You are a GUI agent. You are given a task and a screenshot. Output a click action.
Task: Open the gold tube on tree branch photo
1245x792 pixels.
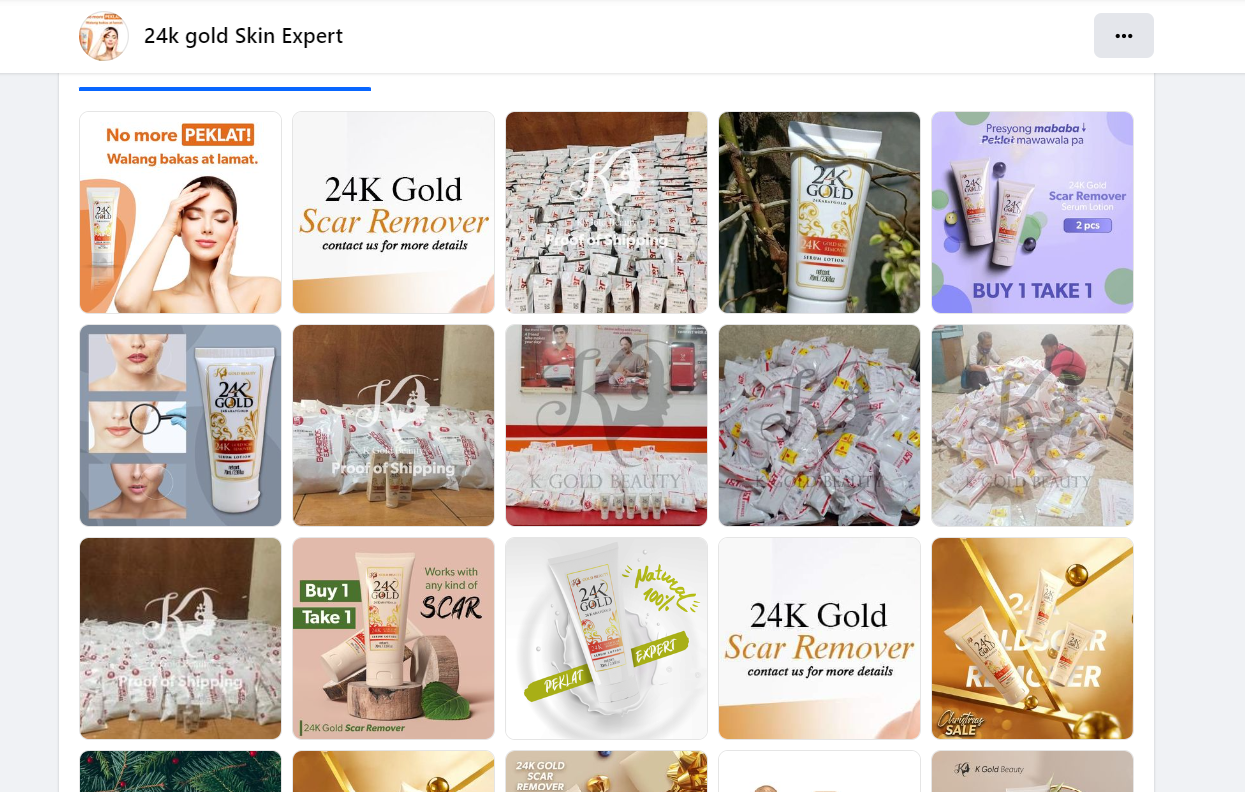click(820, 212)
